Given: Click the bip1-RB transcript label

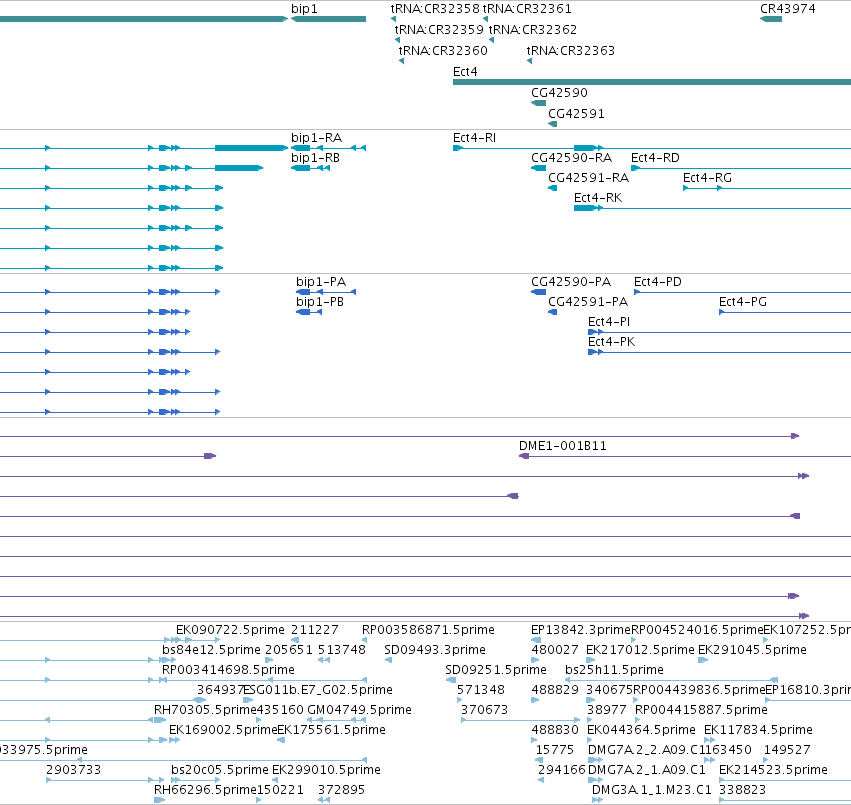Looking at the screenshot, I should [x=315, y=158].
